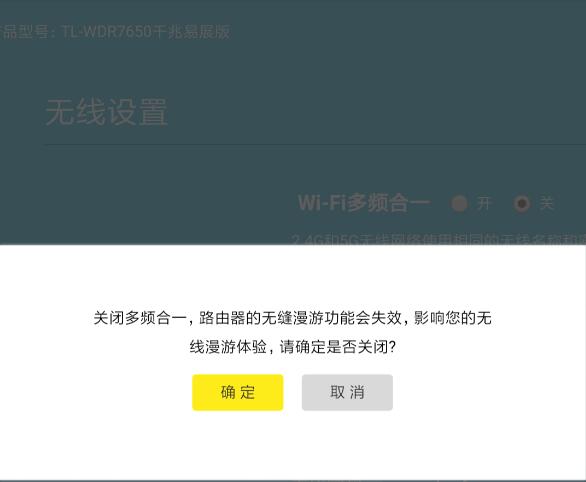The height and width of the screenshot is (482, 586).
Task: Click the partially hidden 2.4G和5G description text
Action: click(x=438, y=239)
